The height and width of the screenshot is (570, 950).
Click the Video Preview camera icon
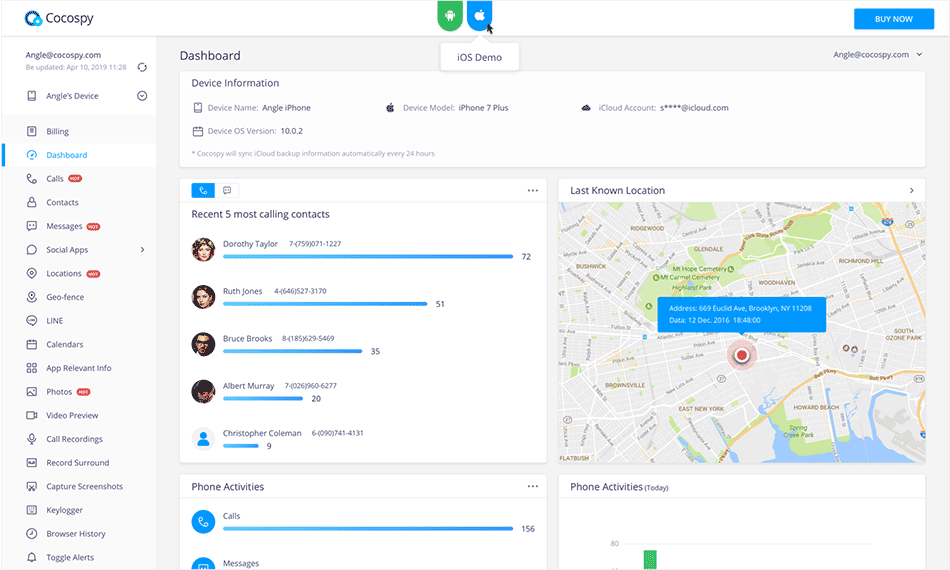pyautogui.click(x=32, y=415)
